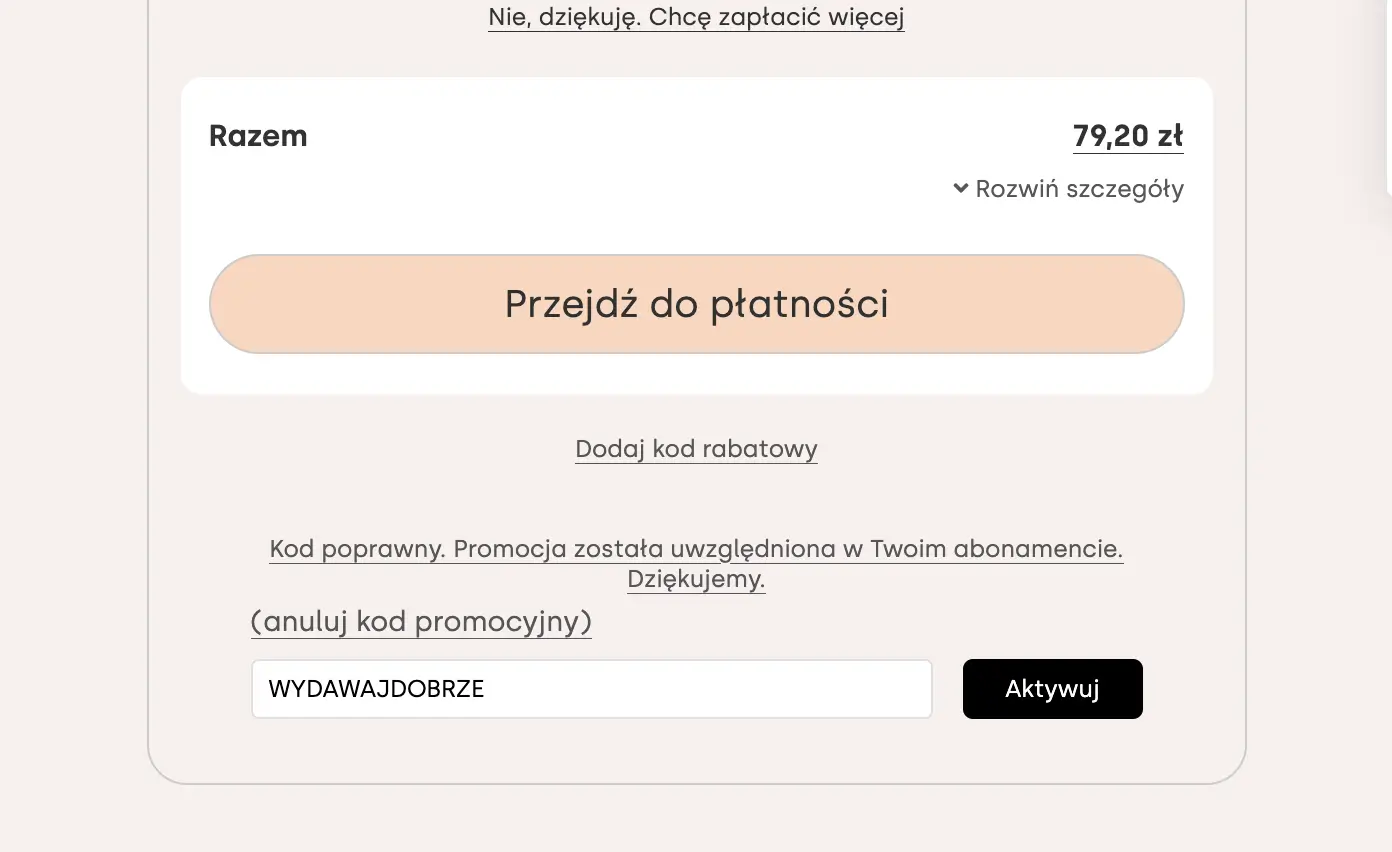Click the bold "Razem" label
Viewport: 1392px width, 852px height.
pyautogui.click(x=258, y=136)
